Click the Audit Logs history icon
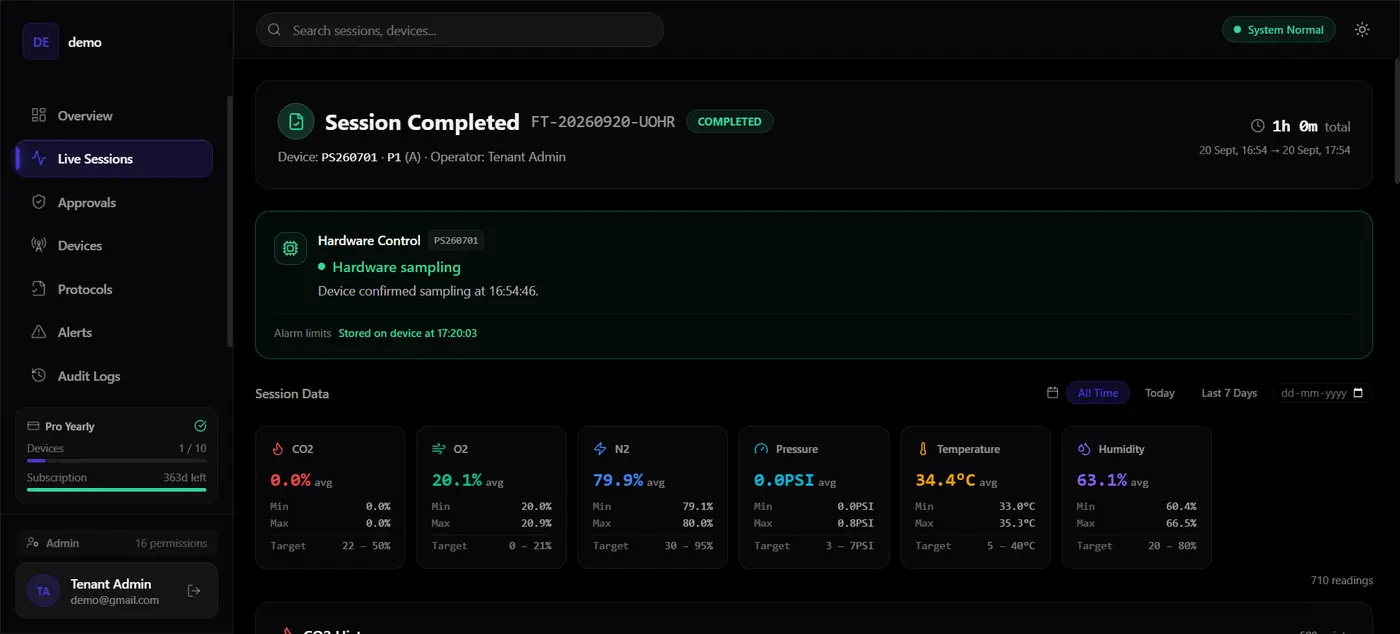 (x=39, y=376)
